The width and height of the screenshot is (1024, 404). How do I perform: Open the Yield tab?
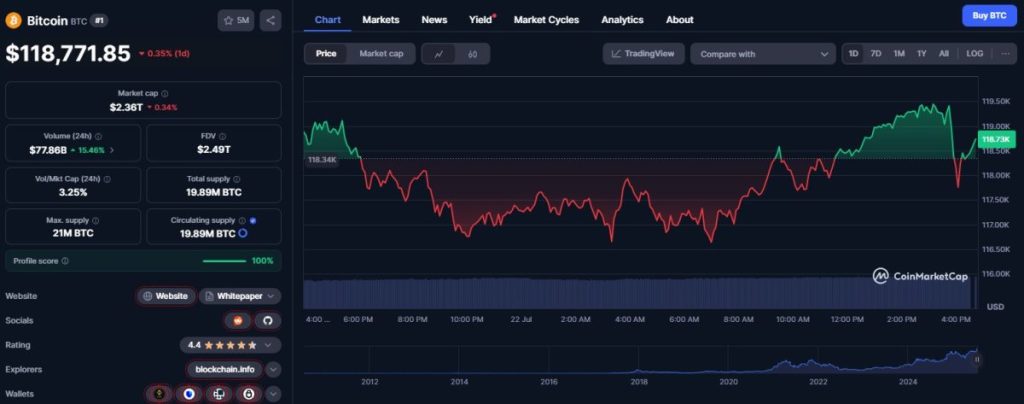coord(481,20)
